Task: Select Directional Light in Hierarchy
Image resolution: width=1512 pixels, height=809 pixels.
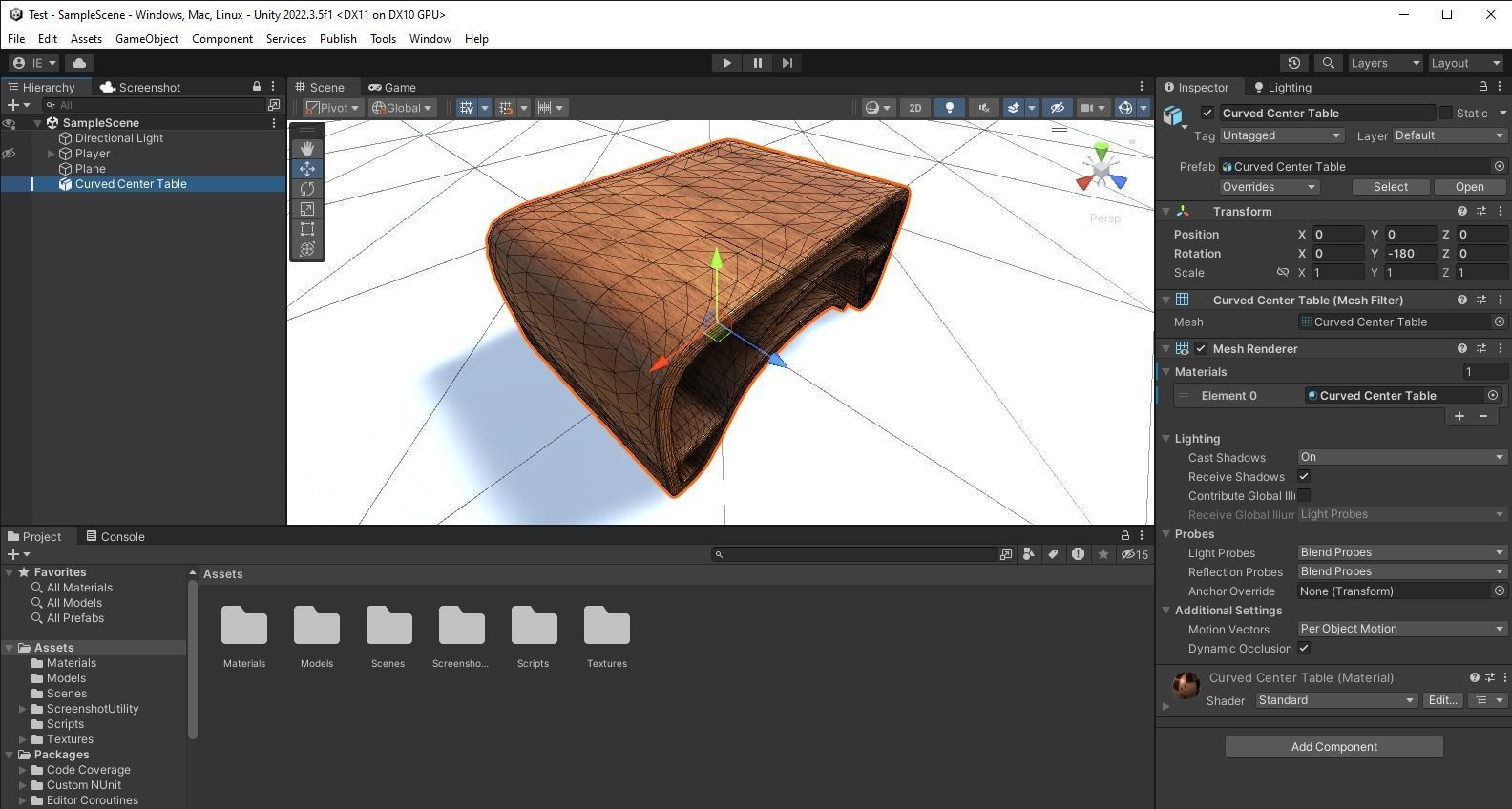Action: [x=119, y=138]
